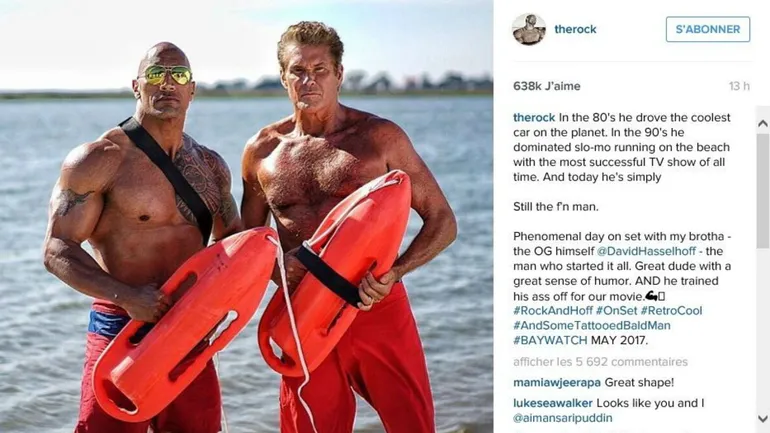Expand afficher les 5 692 commentaires

pos(600,362)
